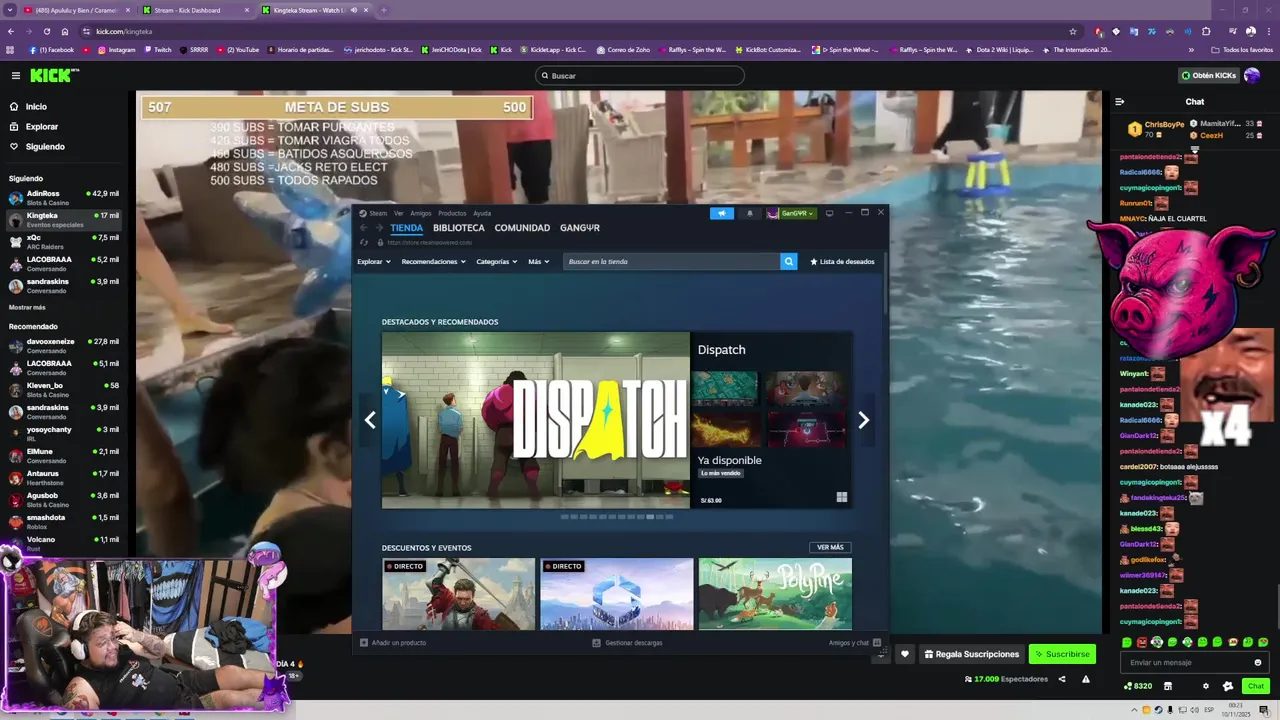
Task: Open Lista de deseados in Steam
Action: (842, 262)
